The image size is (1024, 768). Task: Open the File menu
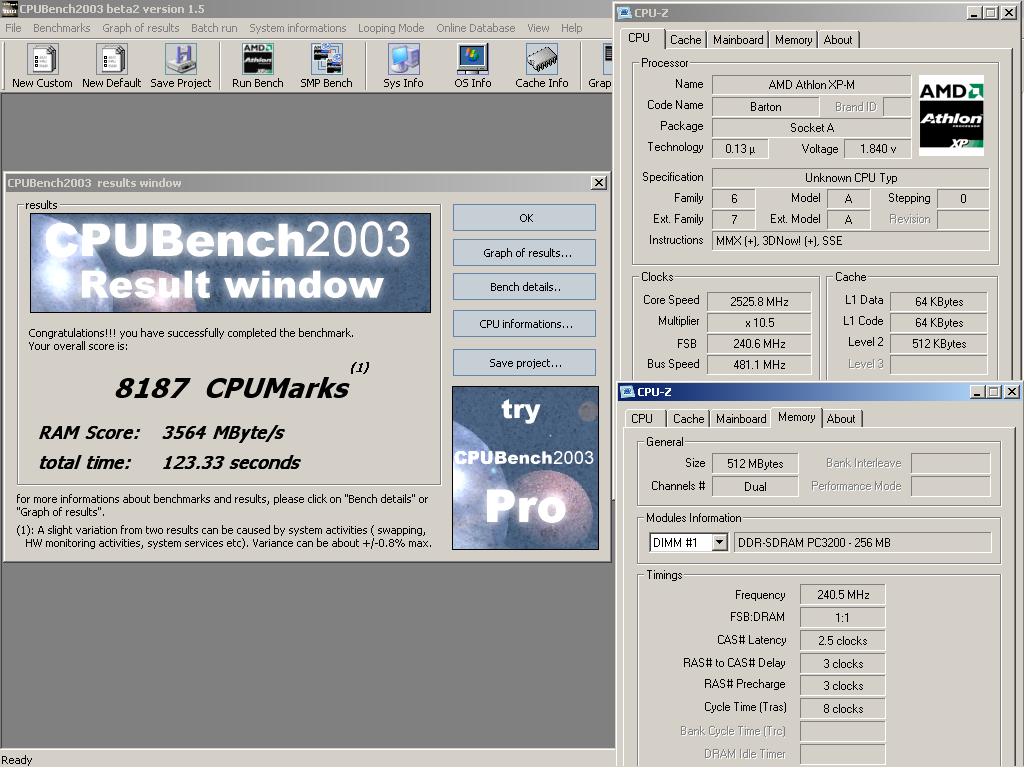point(13,28)
